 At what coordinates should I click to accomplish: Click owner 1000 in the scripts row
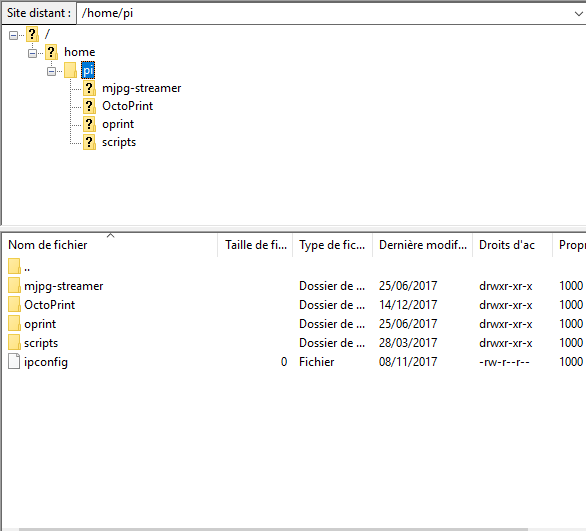click(571, 343)
